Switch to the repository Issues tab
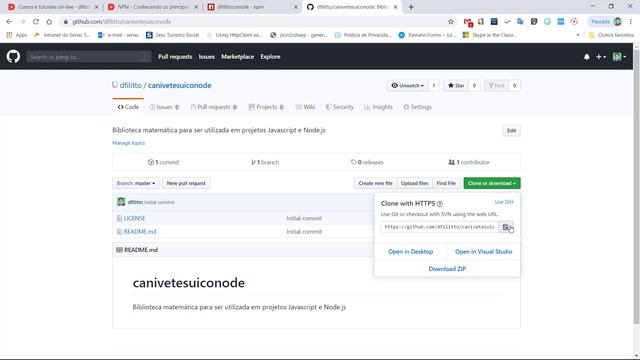This screenshot has width=640, height=360. 164,107
